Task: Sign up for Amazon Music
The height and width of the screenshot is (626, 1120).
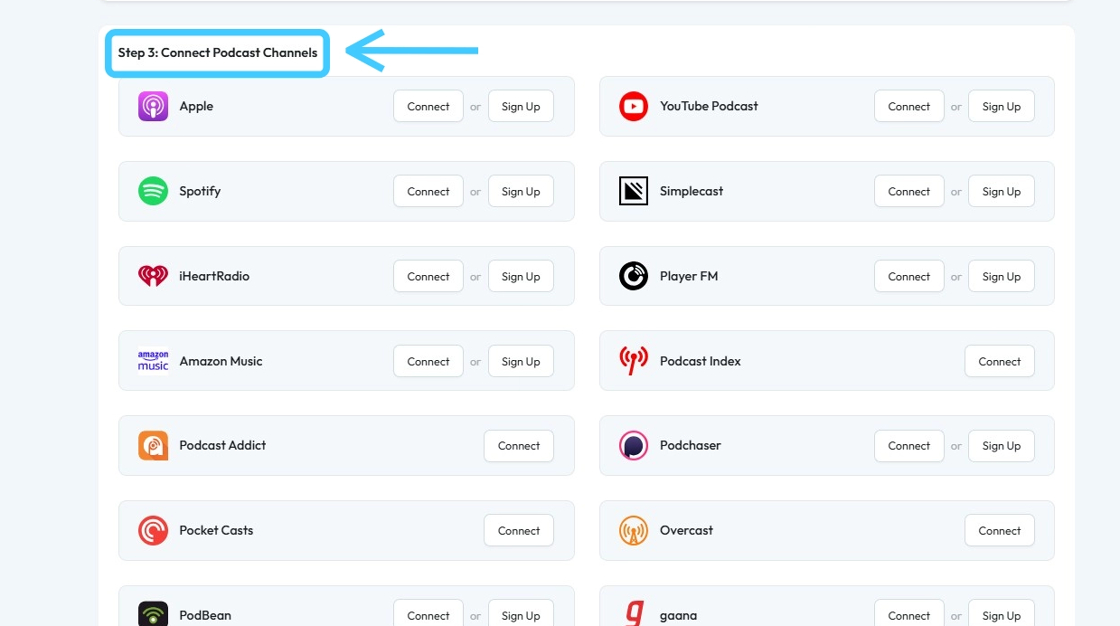Action: (521, 362)
